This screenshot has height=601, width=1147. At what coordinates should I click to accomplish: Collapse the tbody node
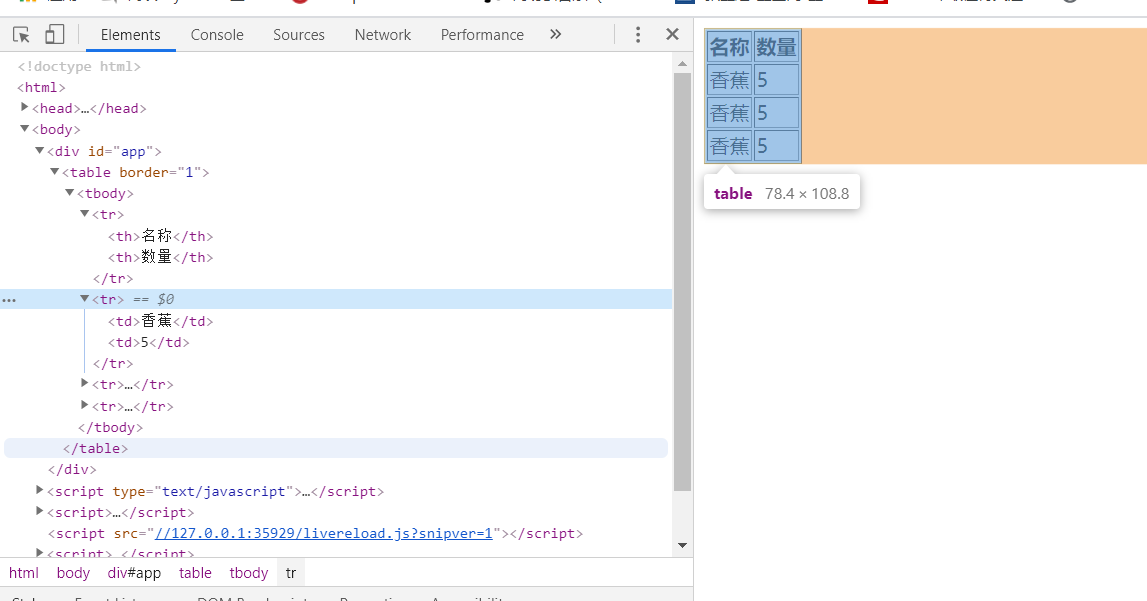69,193
